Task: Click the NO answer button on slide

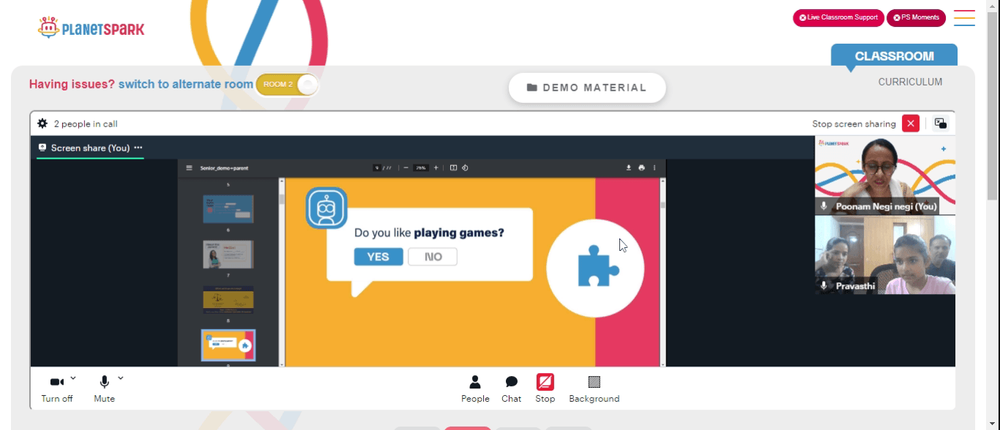Action: click(433, 256)
